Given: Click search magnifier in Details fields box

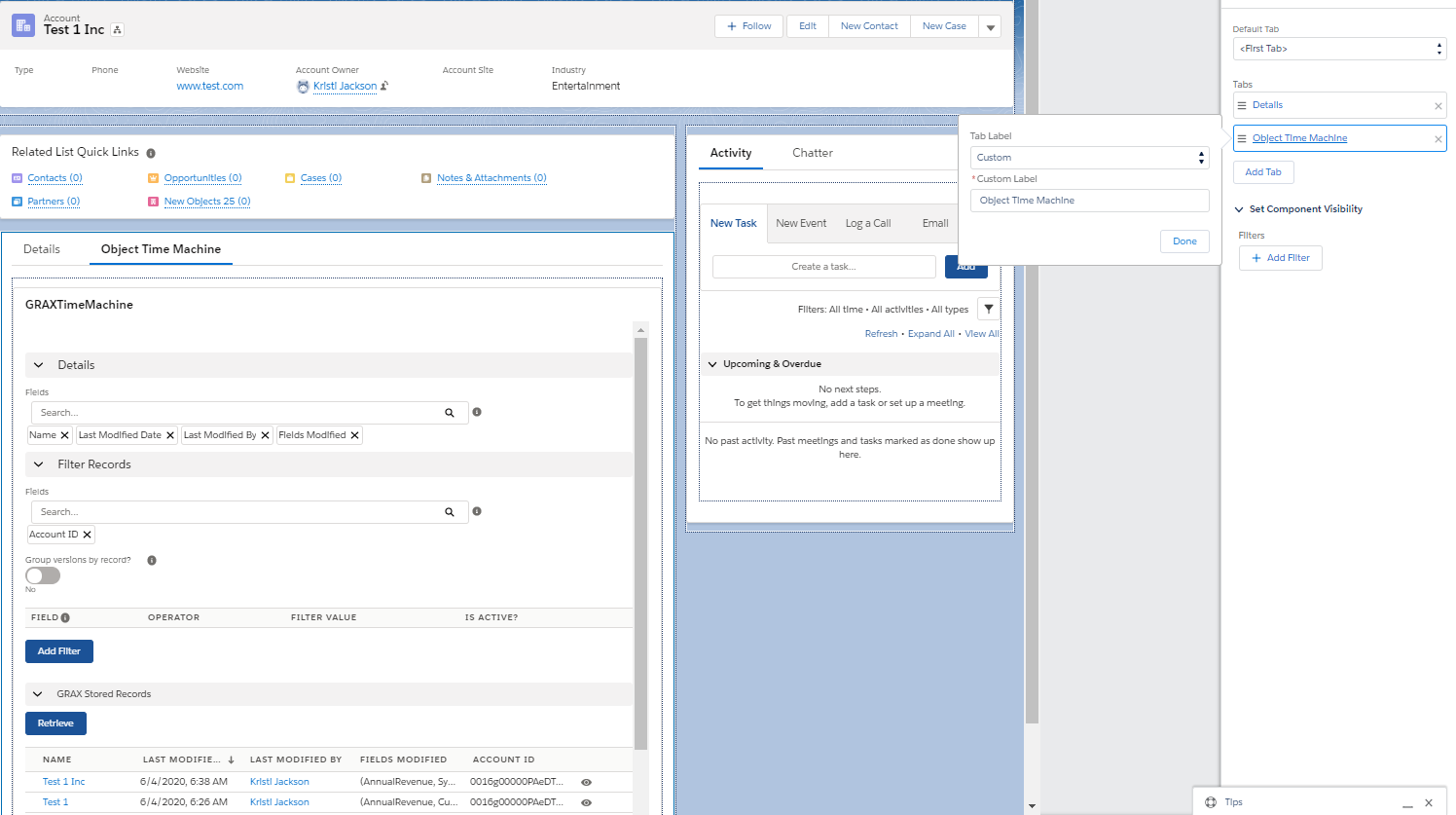Looking at the screenshot, I should [x=450, y=413].
